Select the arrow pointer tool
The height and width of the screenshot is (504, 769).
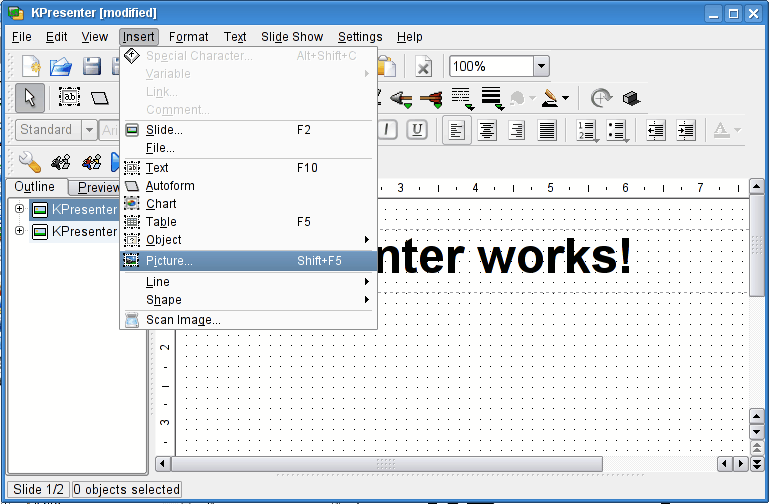pos(29,97)
